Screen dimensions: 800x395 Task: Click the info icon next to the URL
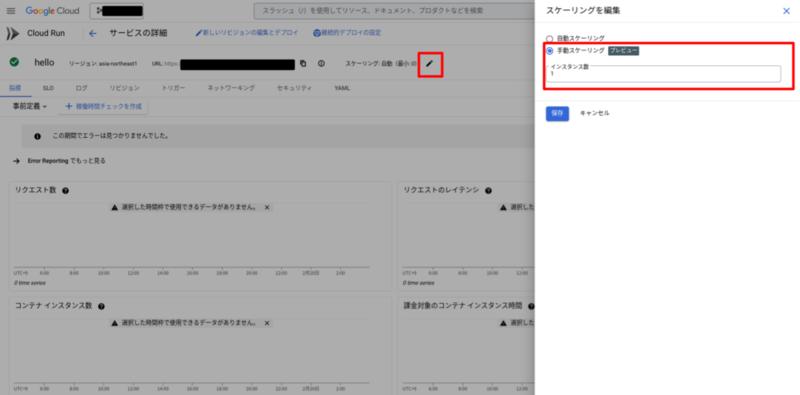click(321, 64)
